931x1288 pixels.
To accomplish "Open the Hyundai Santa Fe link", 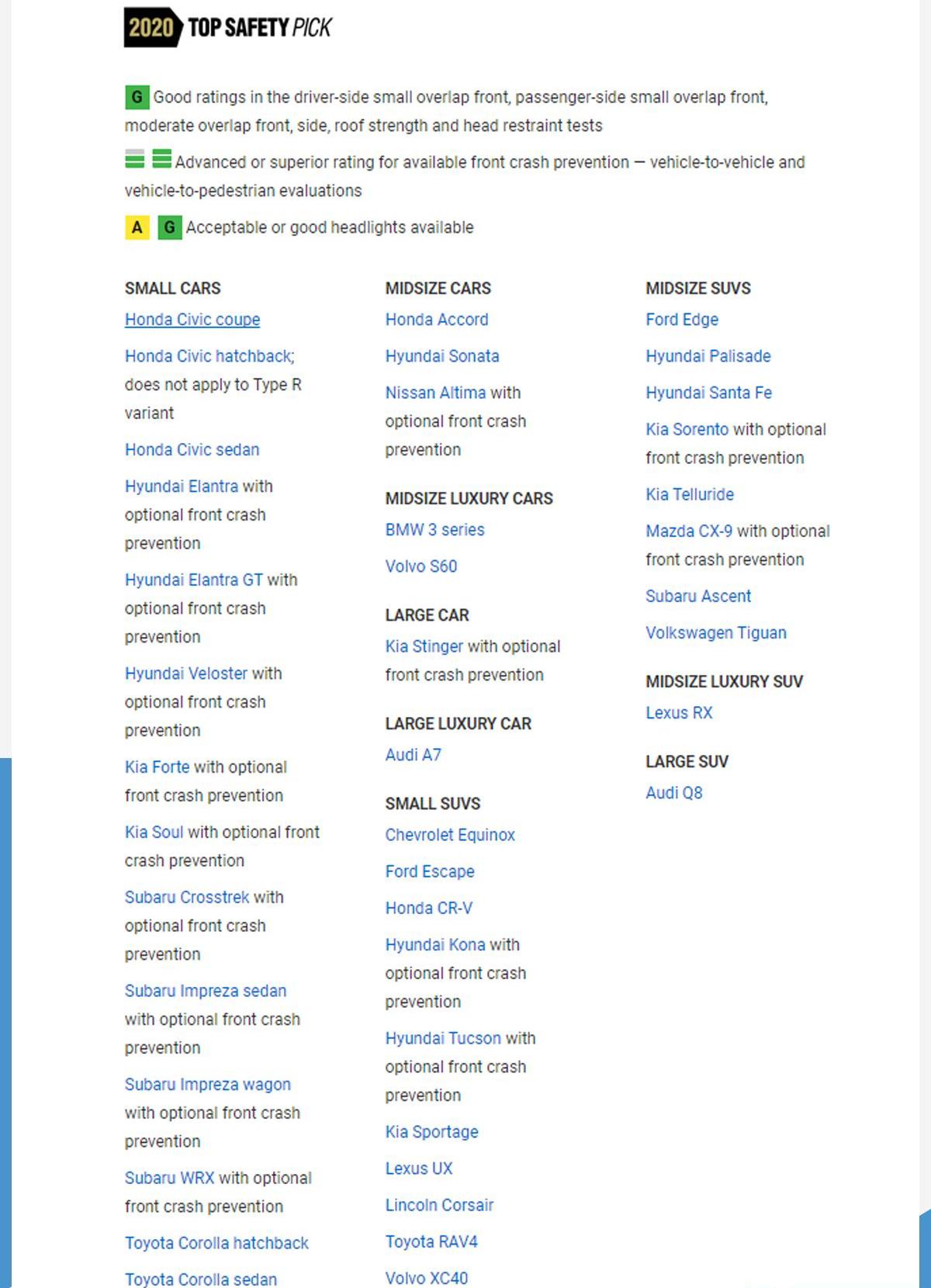I will click(709, 393).
